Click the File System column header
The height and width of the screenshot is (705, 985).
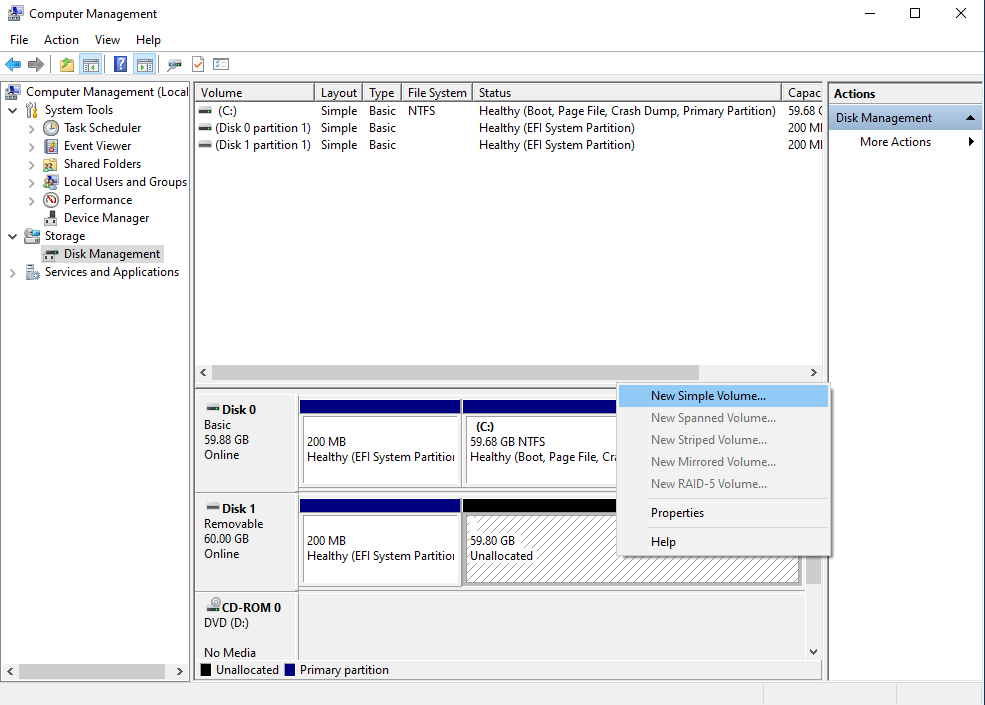pos(437,93)
